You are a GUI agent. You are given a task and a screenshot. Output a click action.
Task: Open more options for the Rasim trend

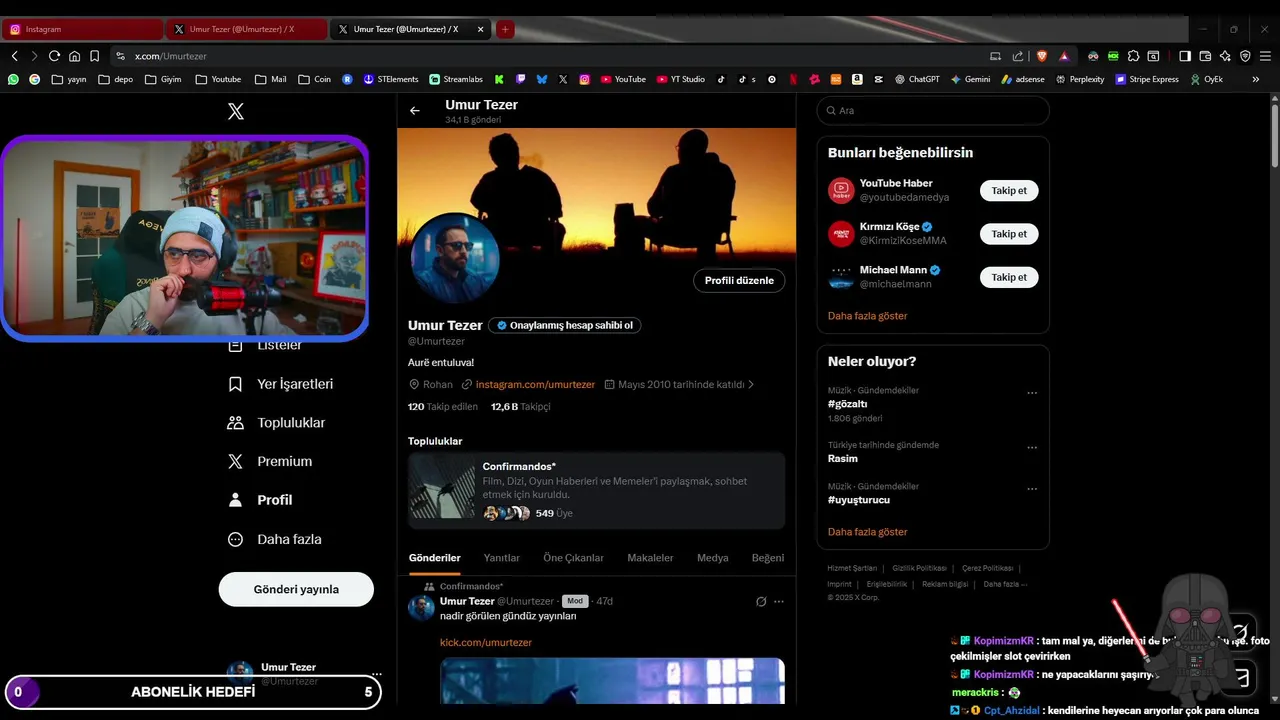point(1032,448)
